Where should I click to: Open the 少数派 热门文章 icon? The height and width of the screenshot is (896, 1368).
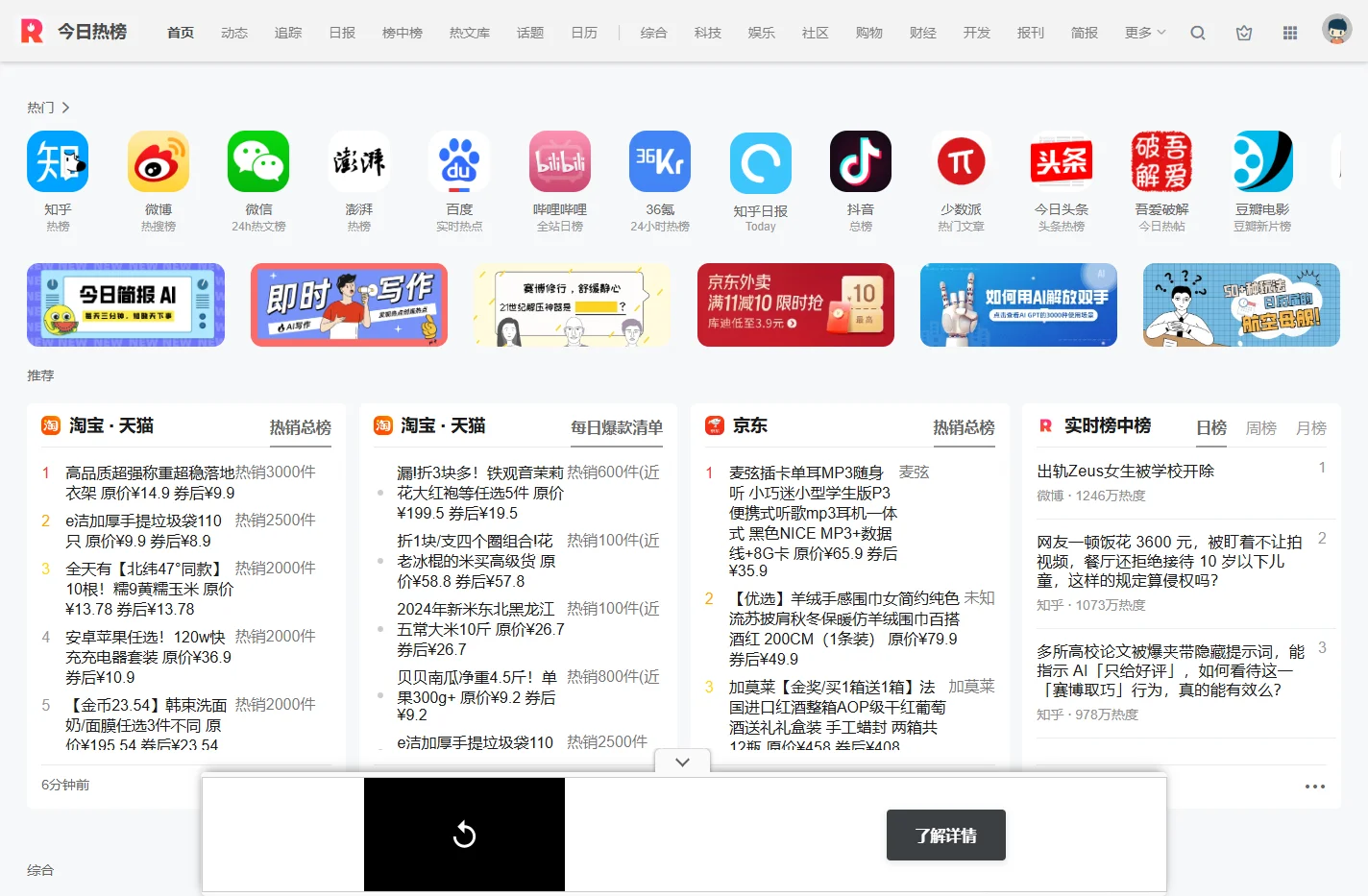962,161
